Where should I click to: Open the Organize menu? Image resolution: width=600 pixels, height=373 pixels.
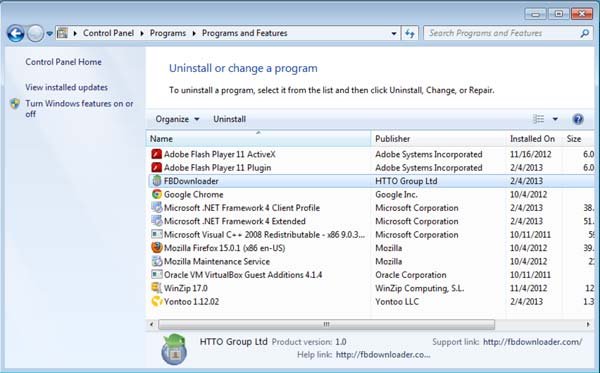(177, 119)
